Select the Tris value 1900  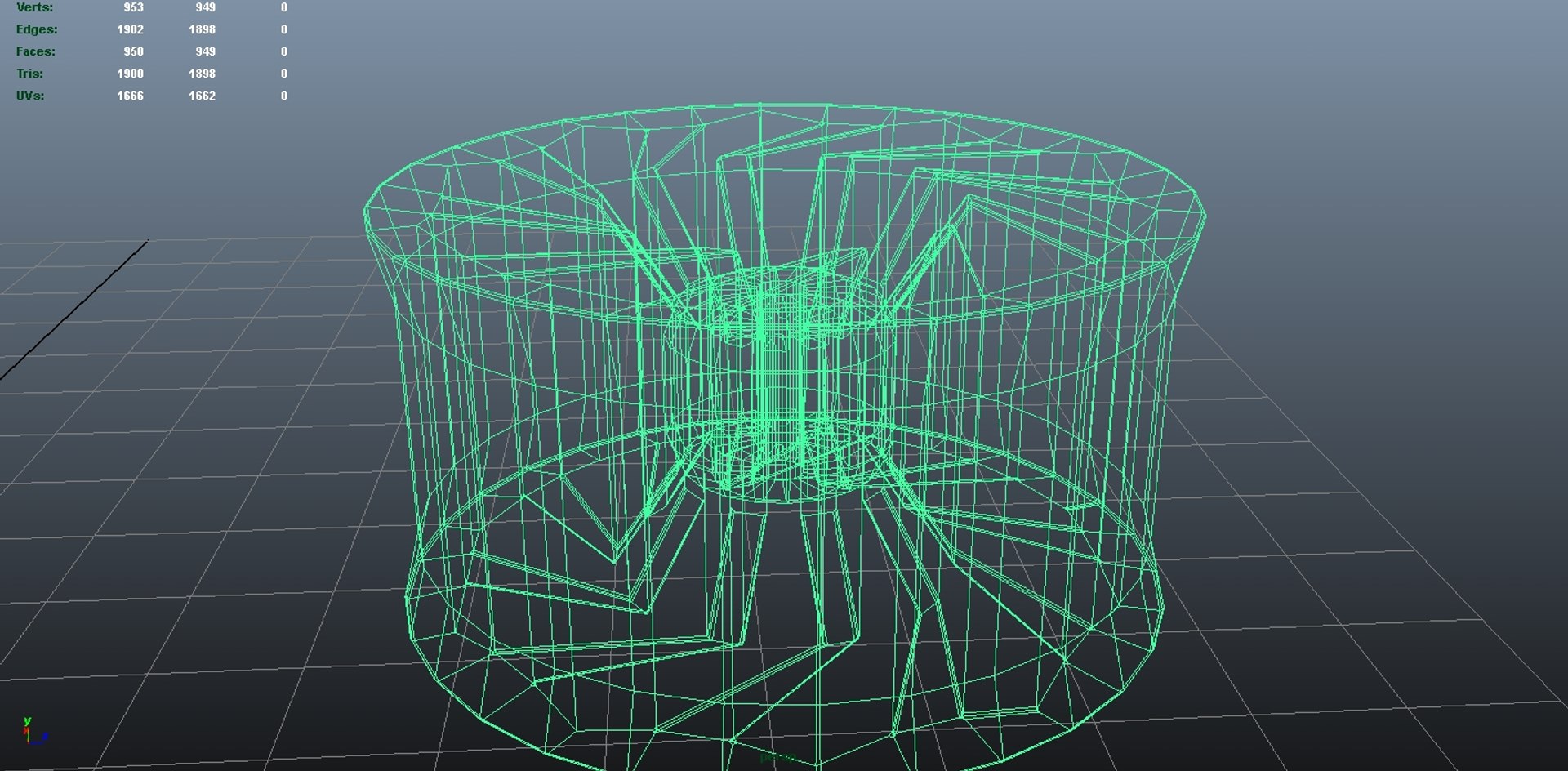[x=130, y=74]
